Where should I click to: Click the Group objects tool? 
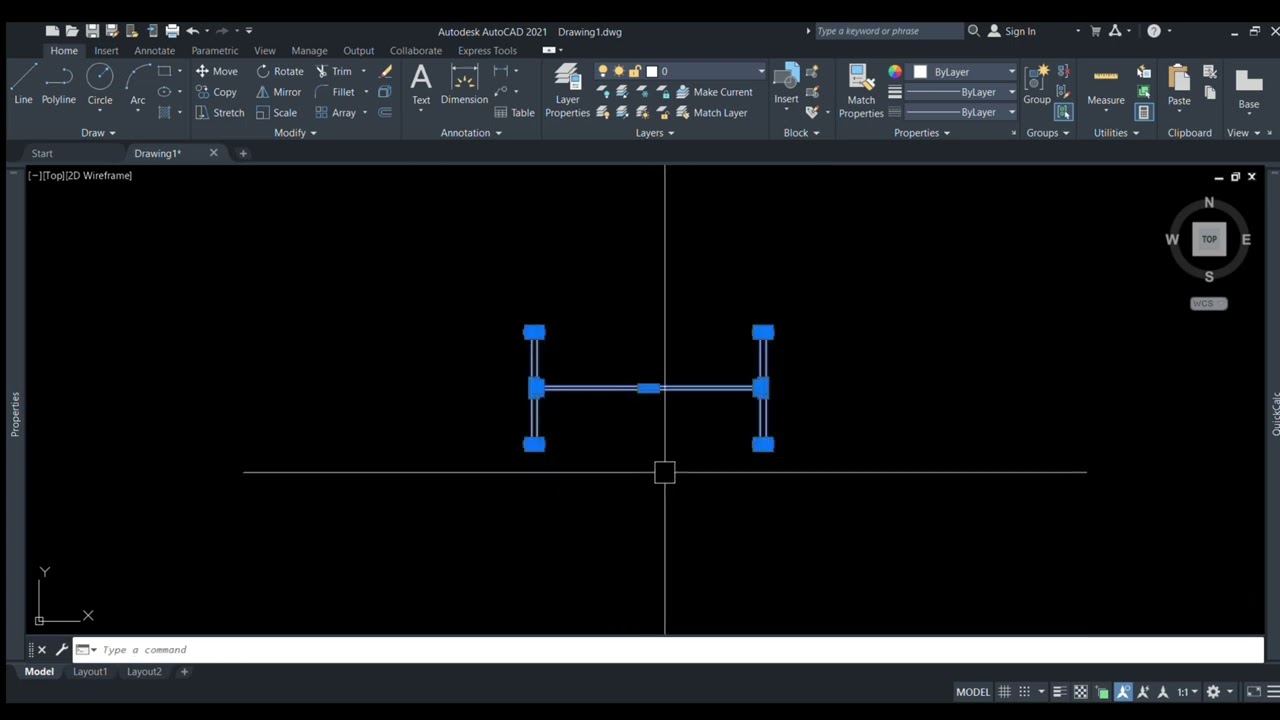1037,84
